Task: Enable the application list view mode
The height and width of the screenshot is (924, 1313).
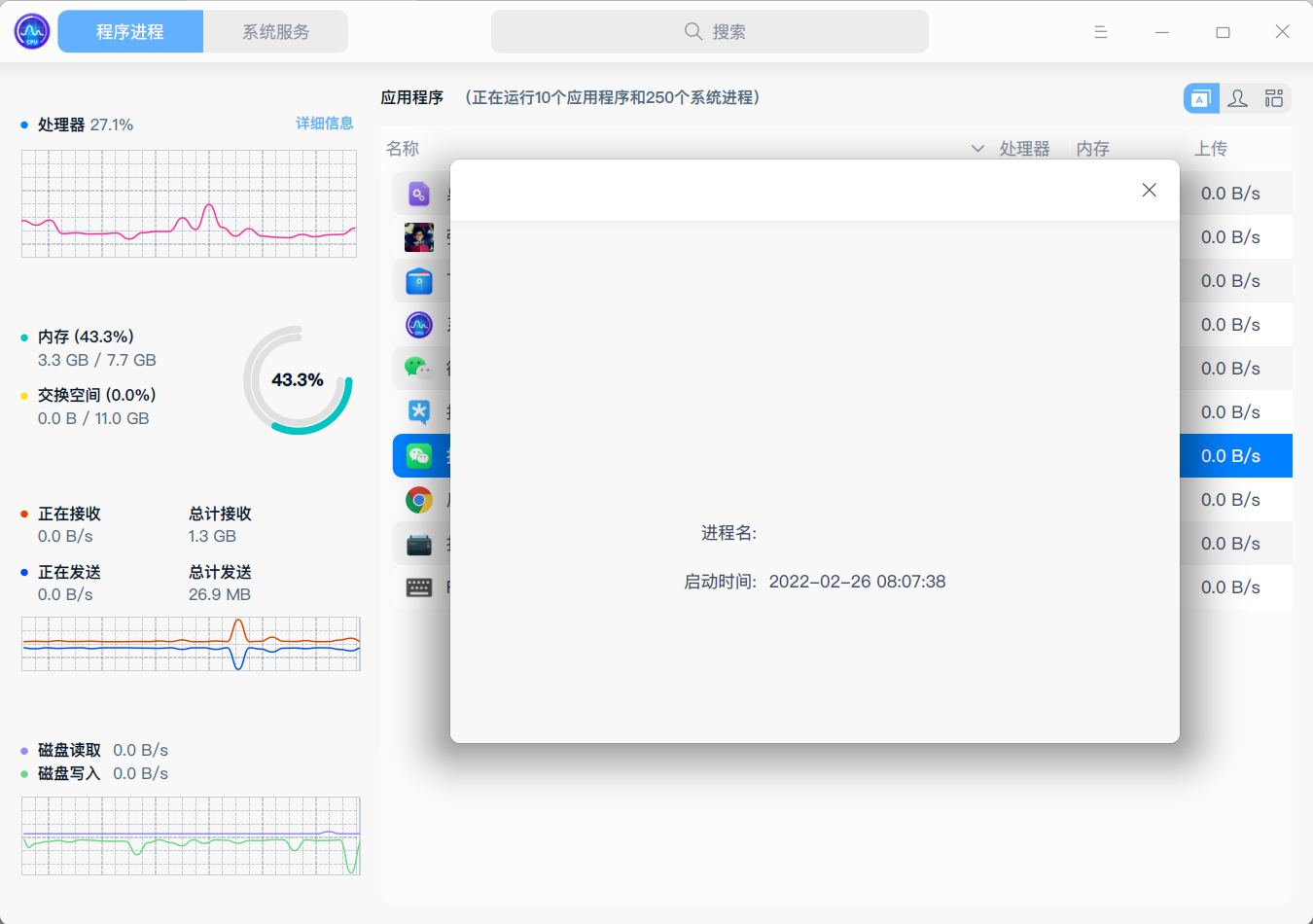Action: point(1201,97)
